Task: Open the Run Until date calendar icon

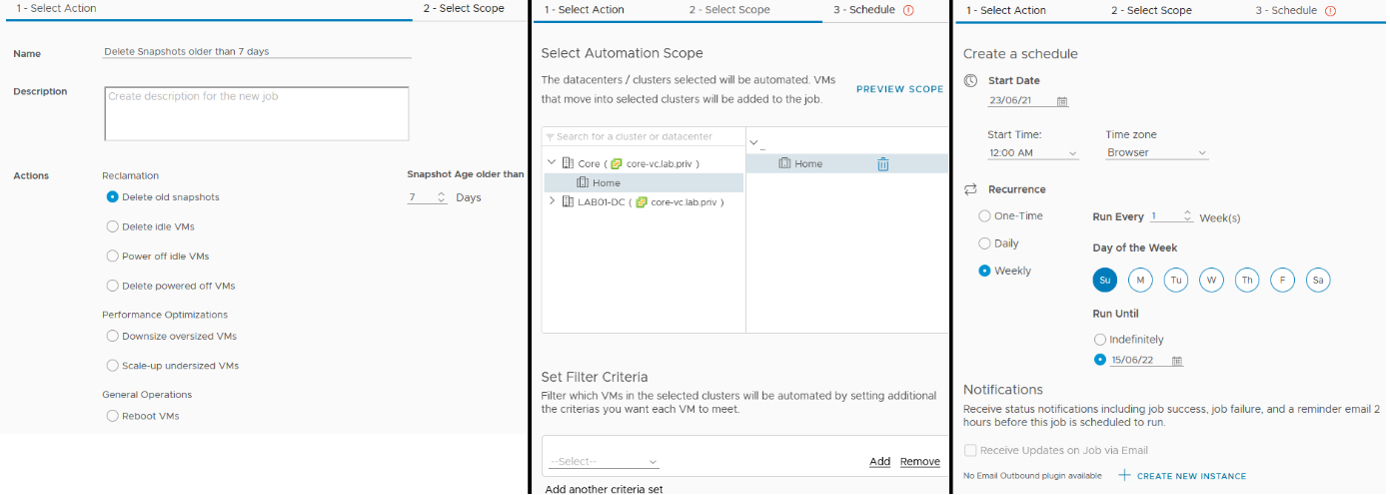Action: tap(1177, 361)
